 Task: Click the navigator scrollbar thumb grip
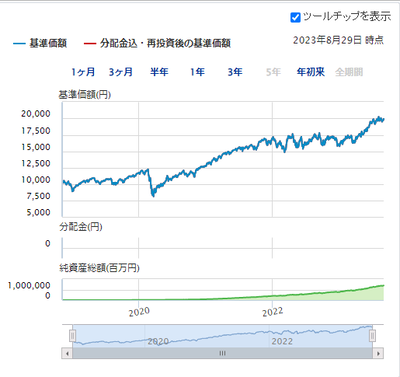(x=222, y=353)
